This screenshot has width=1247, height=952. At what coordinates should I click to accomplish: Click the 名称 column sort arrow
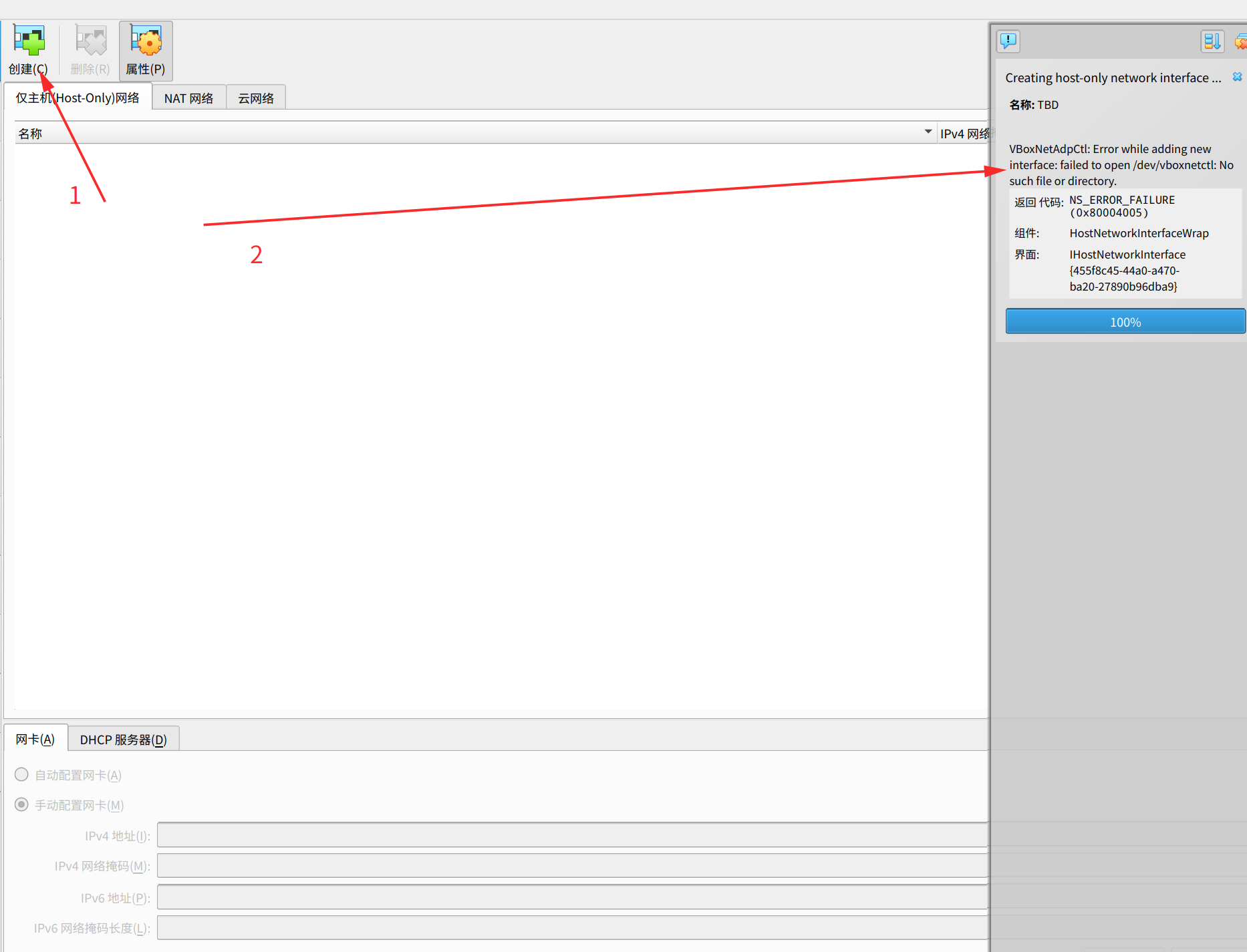pyautogui.click(x=928, y=132)
